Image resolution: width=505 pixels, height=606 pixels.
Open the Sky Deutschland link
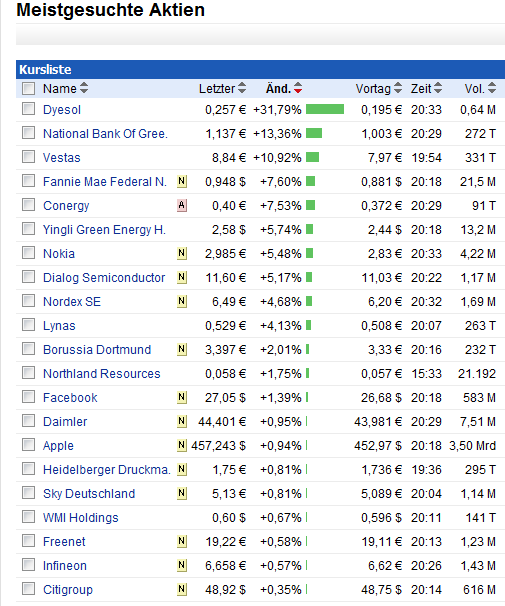(x=89, y=494)
